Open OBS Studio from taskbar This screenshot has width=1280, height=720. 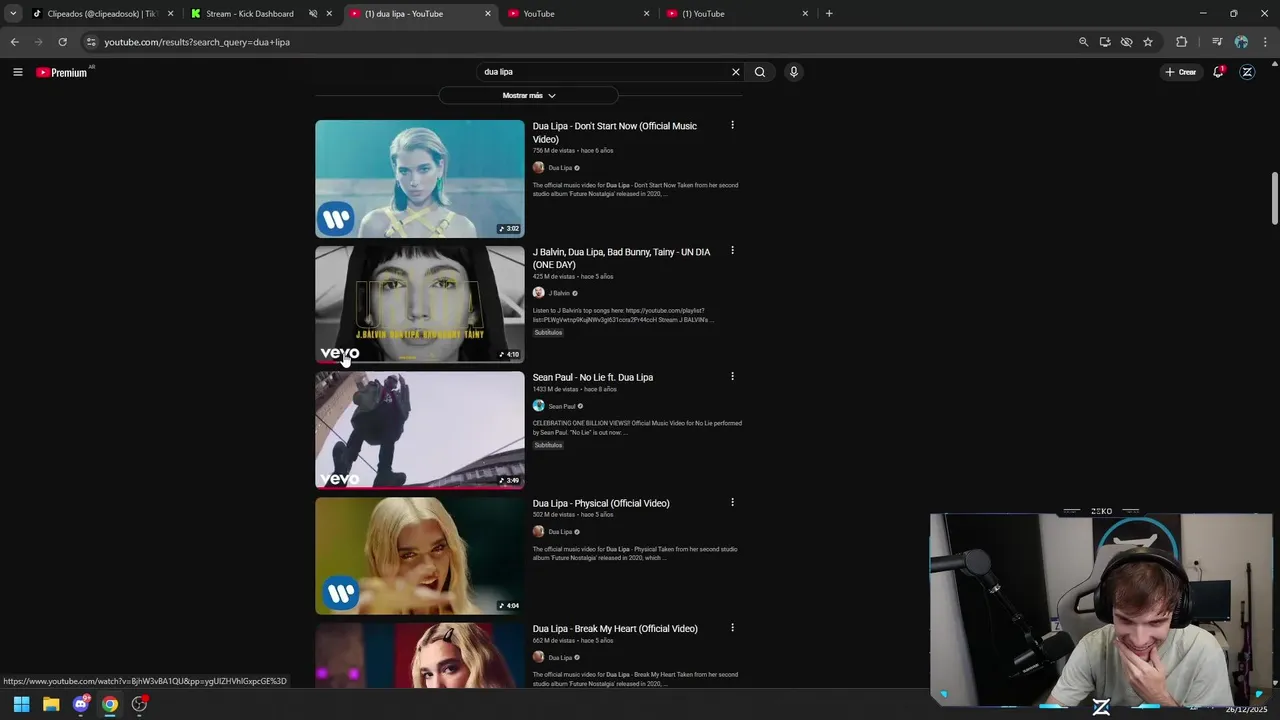pos(139,704)
